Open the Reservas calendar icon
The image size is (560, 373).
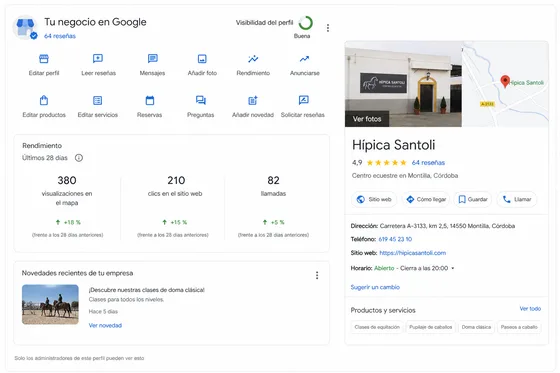[150, 100]
